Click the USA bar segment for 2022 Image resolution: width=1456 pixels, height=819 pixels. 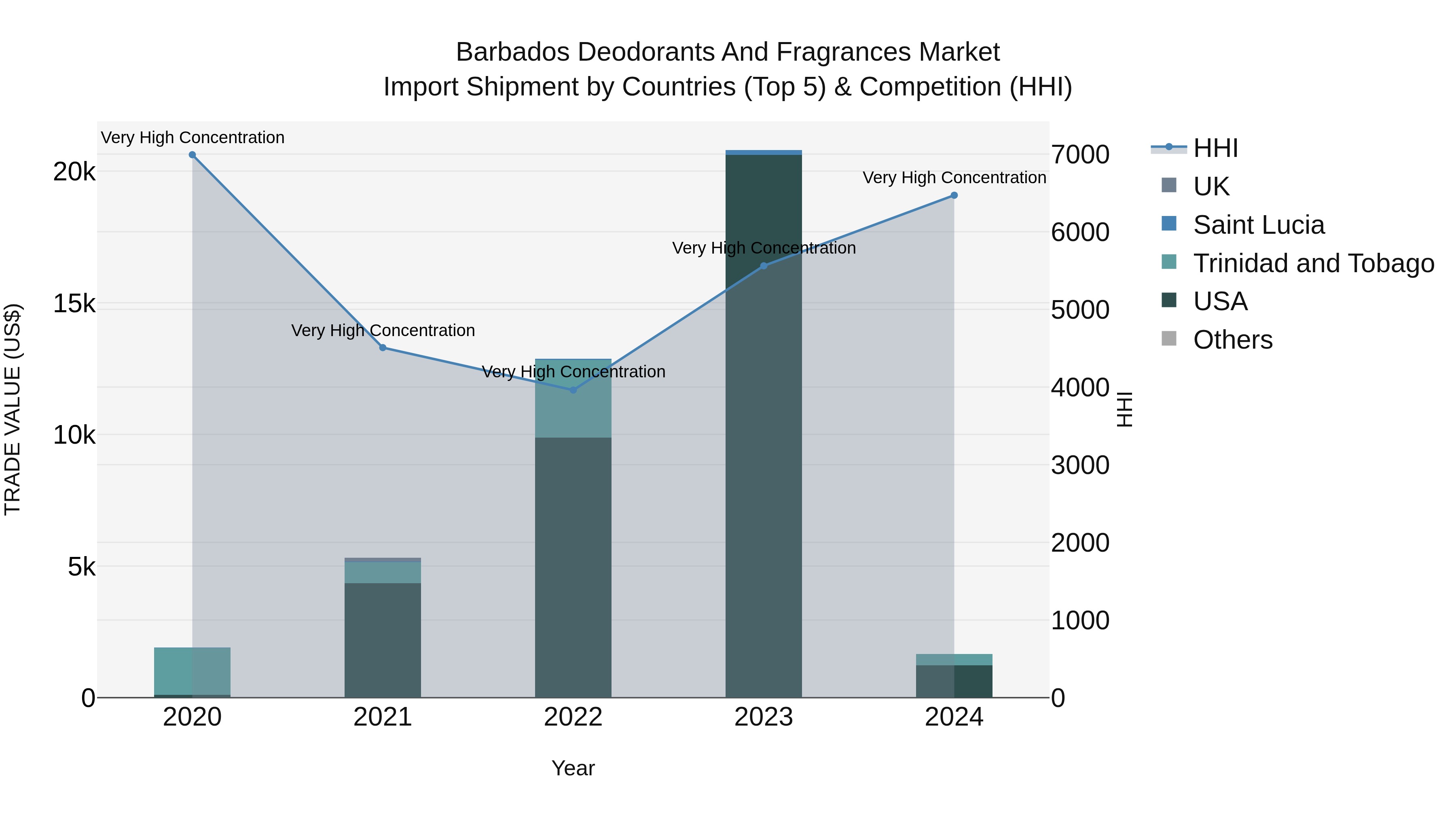pos(573,567)
